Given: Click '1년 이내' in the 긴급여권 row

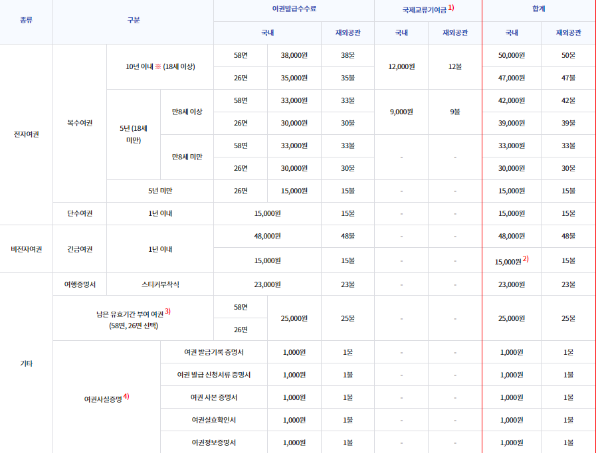Looking at the screenshot, I should (160, 249).
